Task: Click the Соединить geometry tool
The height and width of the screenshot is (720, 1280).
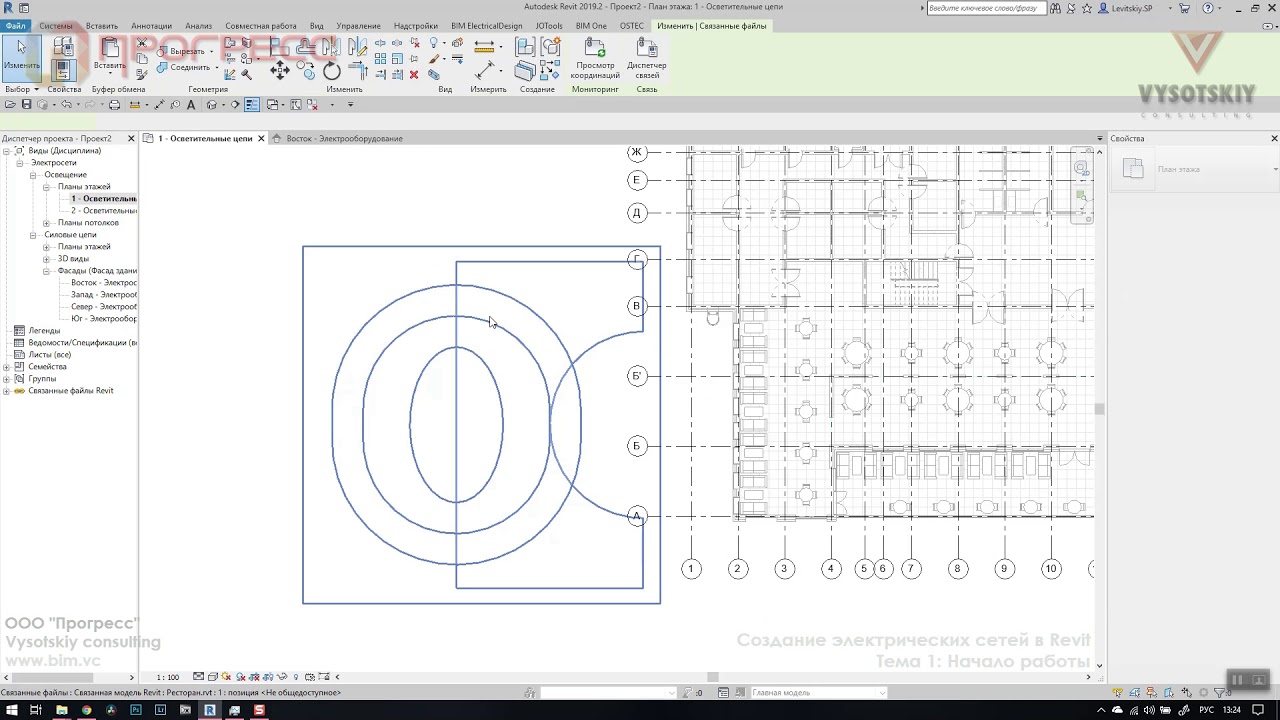Action: click(184, 67)
